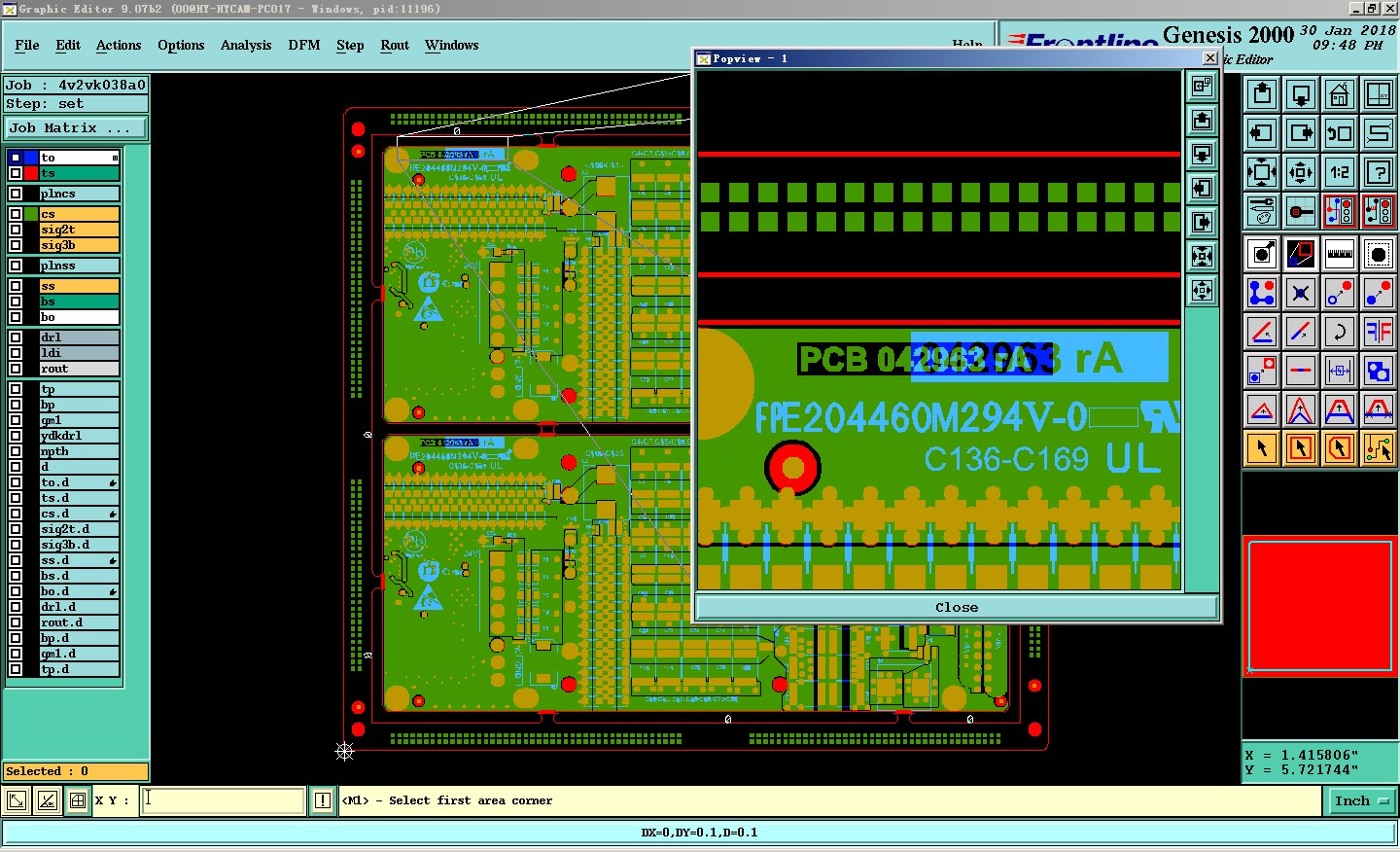Click the grid snap icon left of X Y

pyautogui.click(x=78, y=800)
